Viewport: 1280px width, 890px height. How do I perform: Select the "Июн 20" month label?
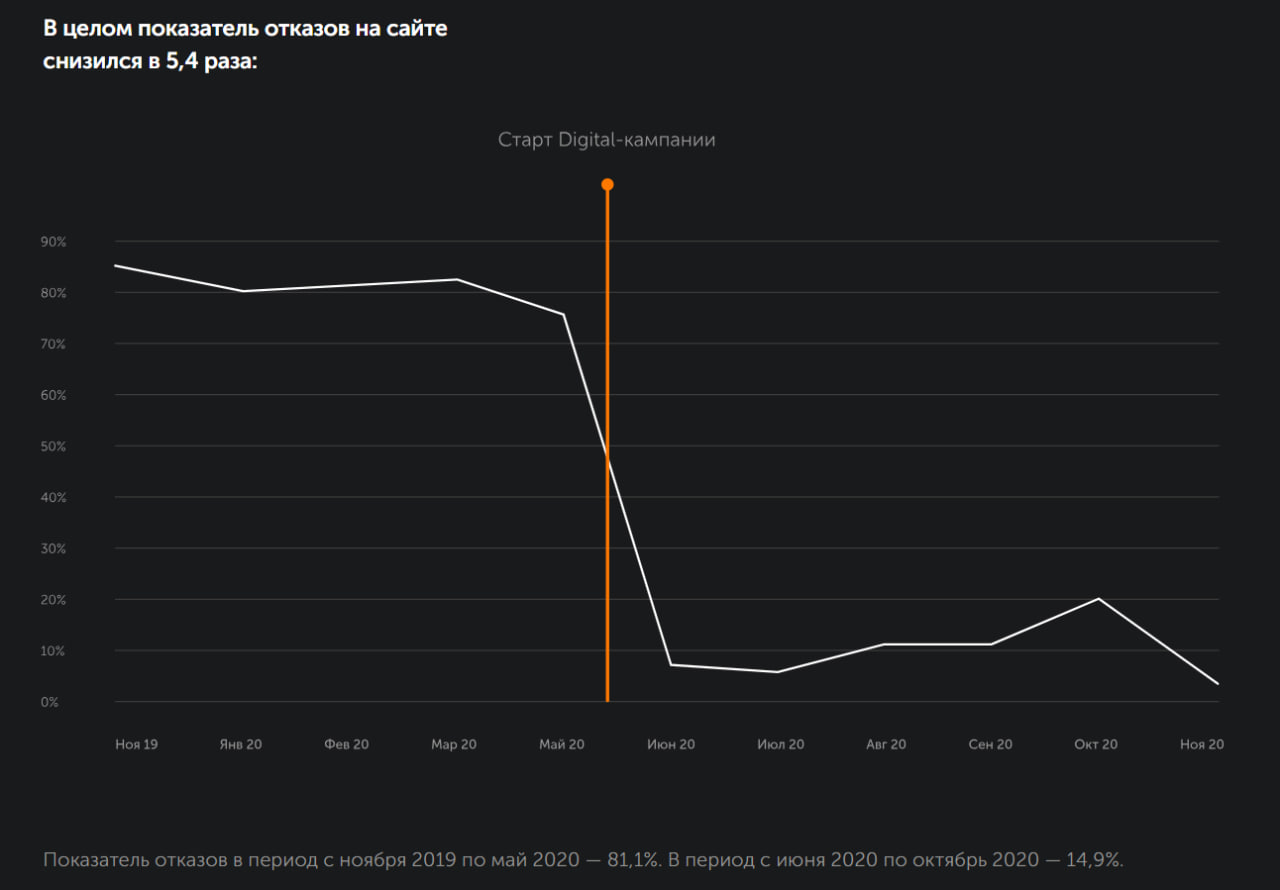(671, 745)
